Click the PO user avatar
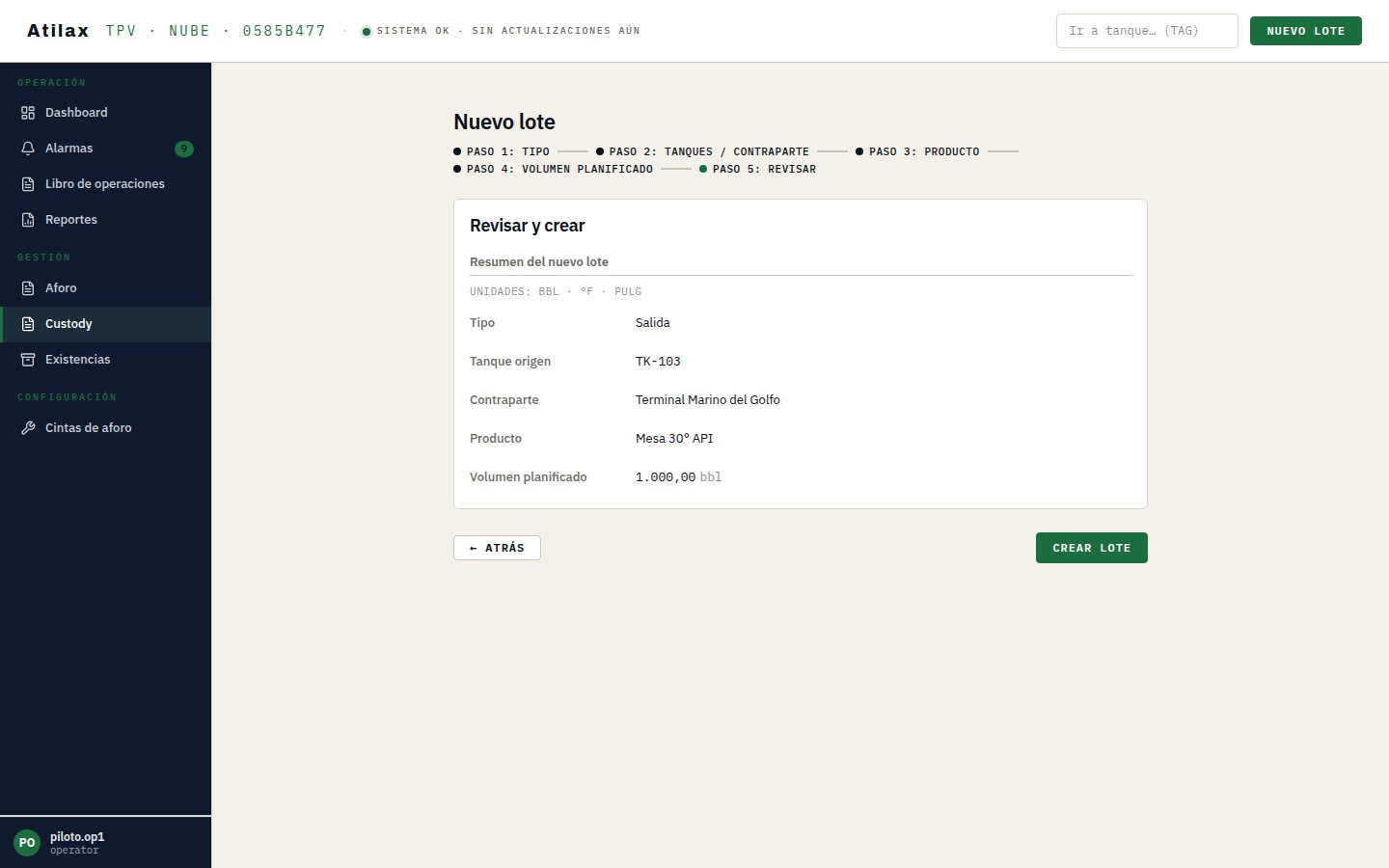The height and width of the screenshot is (868, 1389). [x=27, y=843]
